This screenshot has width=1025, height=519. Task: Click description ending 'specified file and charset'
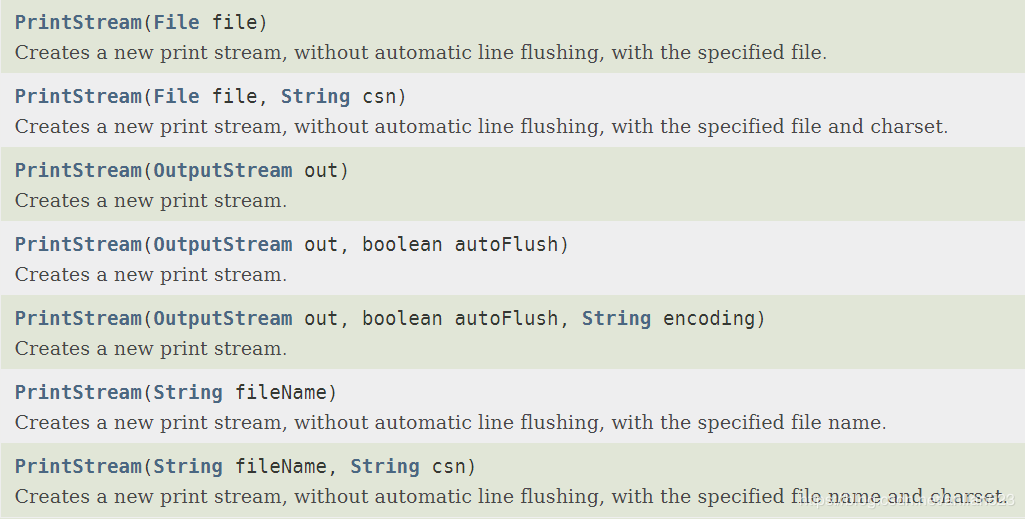(481, 126)
